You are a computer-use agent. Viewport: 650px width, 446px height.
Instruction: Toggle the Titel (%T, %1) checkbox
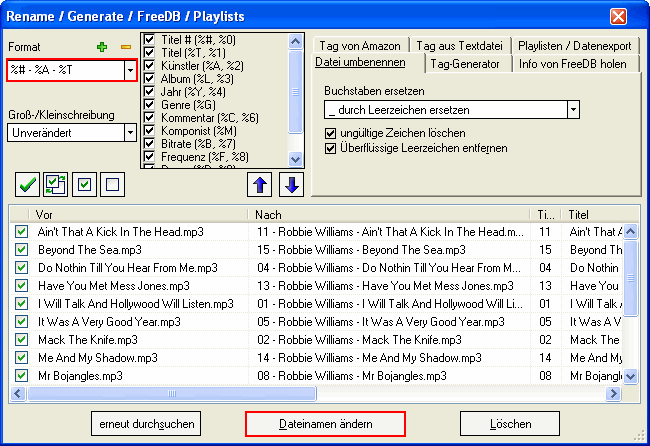tap(149, 53)
